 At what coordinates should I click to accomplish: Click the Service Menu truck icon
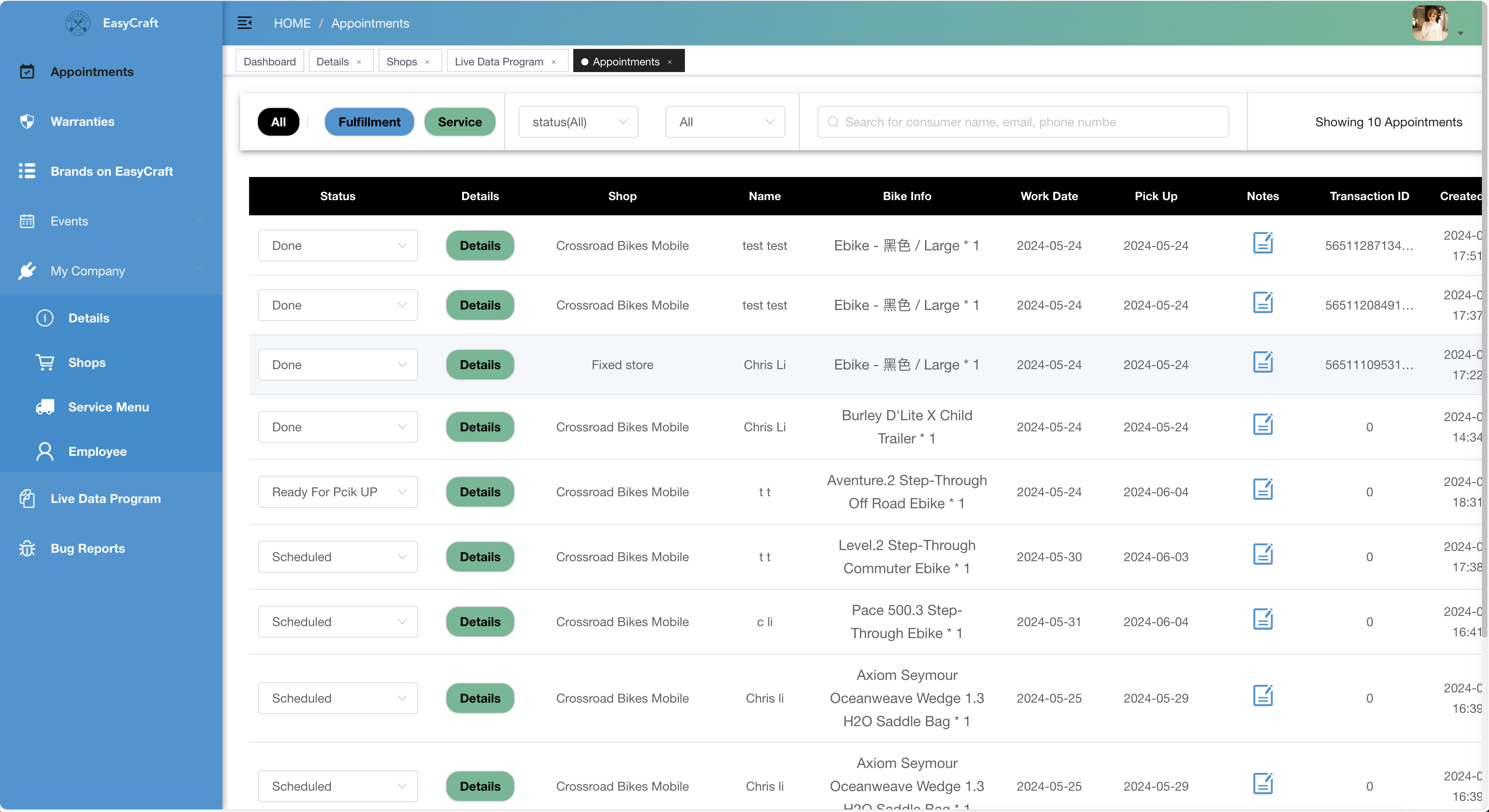(45, 407)
